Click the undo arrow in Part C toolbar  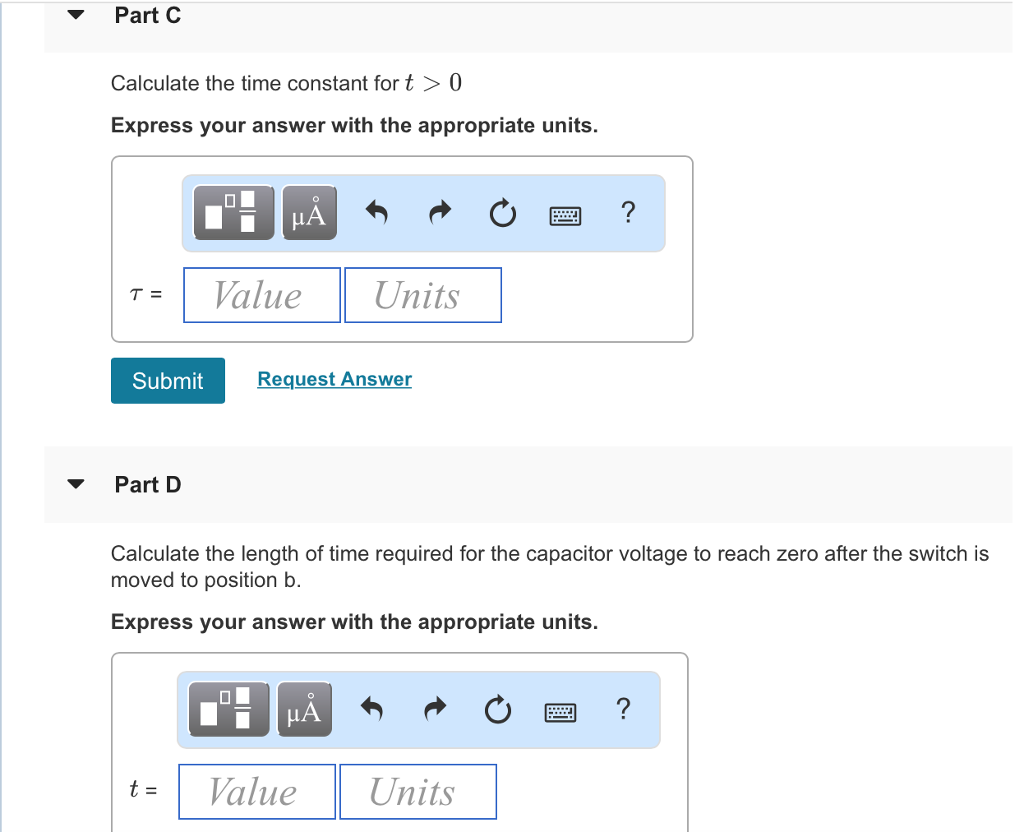tap(377, 212)
